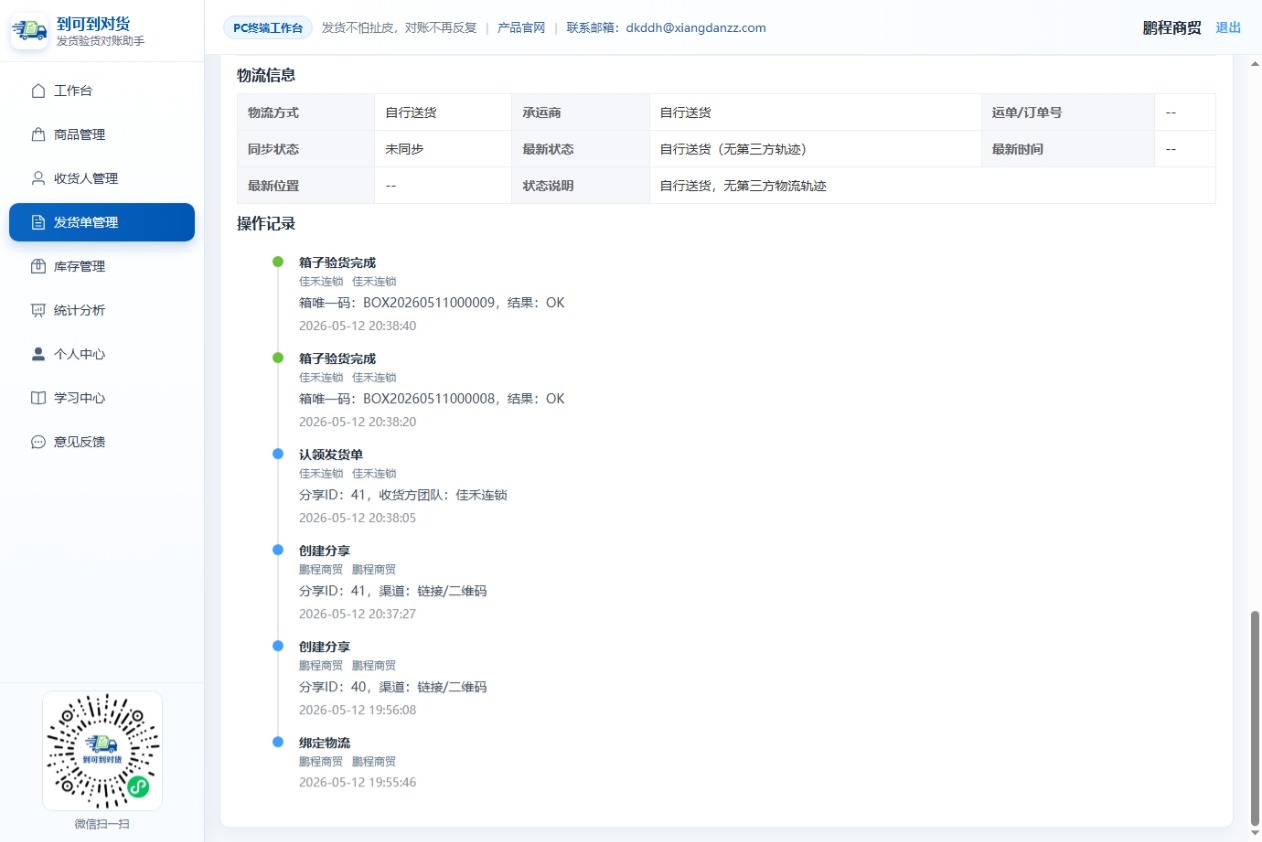Click the 商品管理 bag icon
Screen dimensions: 1262x842
point(39,135)
